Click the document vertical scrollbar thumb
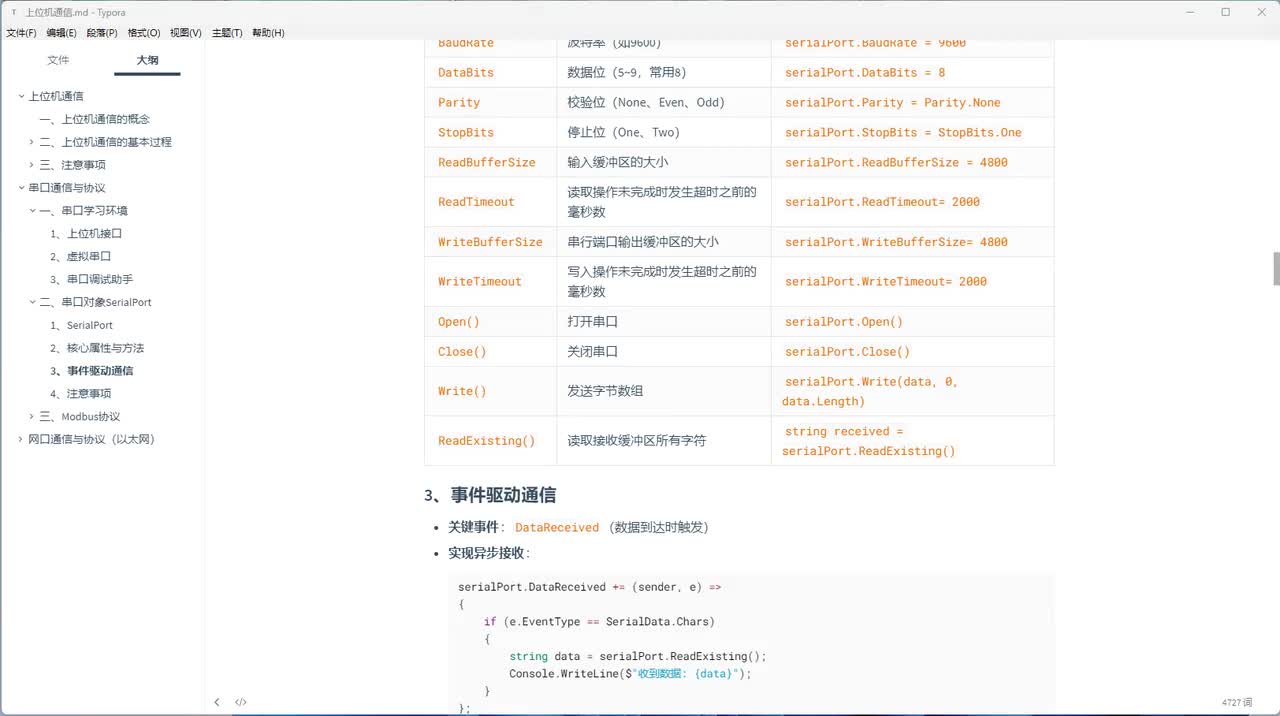 click(1276, 269)
